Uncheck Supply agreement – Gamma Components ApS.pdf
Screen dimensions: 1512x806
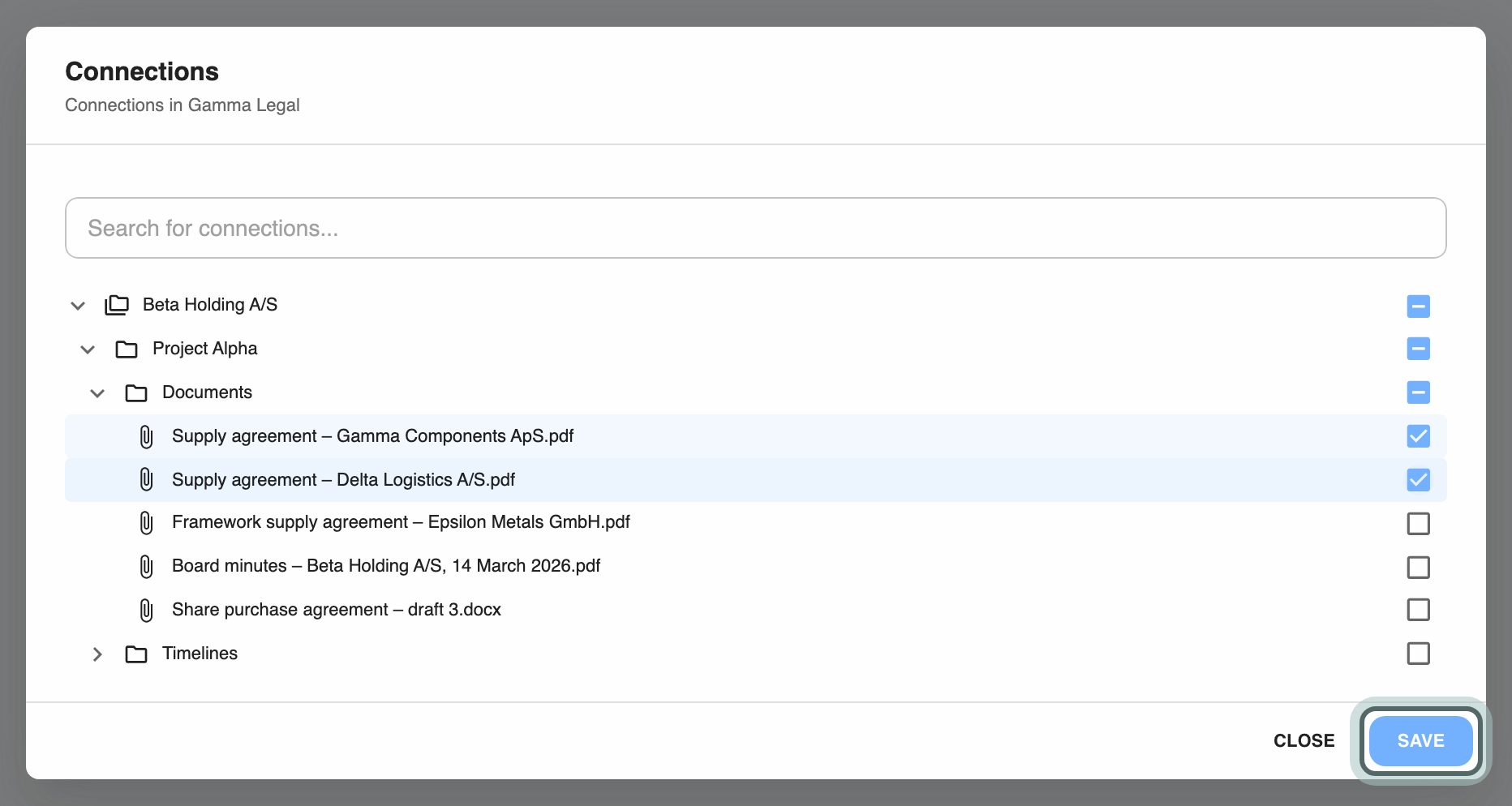(1419, 436)
